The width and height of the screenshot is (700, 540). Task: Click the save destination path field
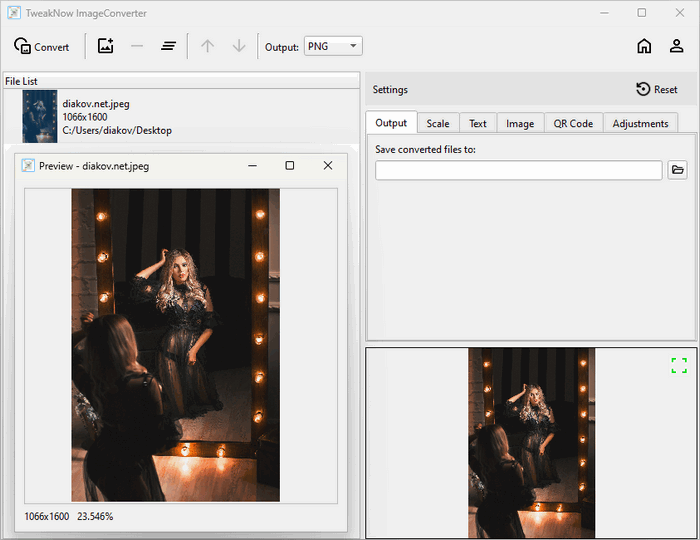(x=518, y=170)
